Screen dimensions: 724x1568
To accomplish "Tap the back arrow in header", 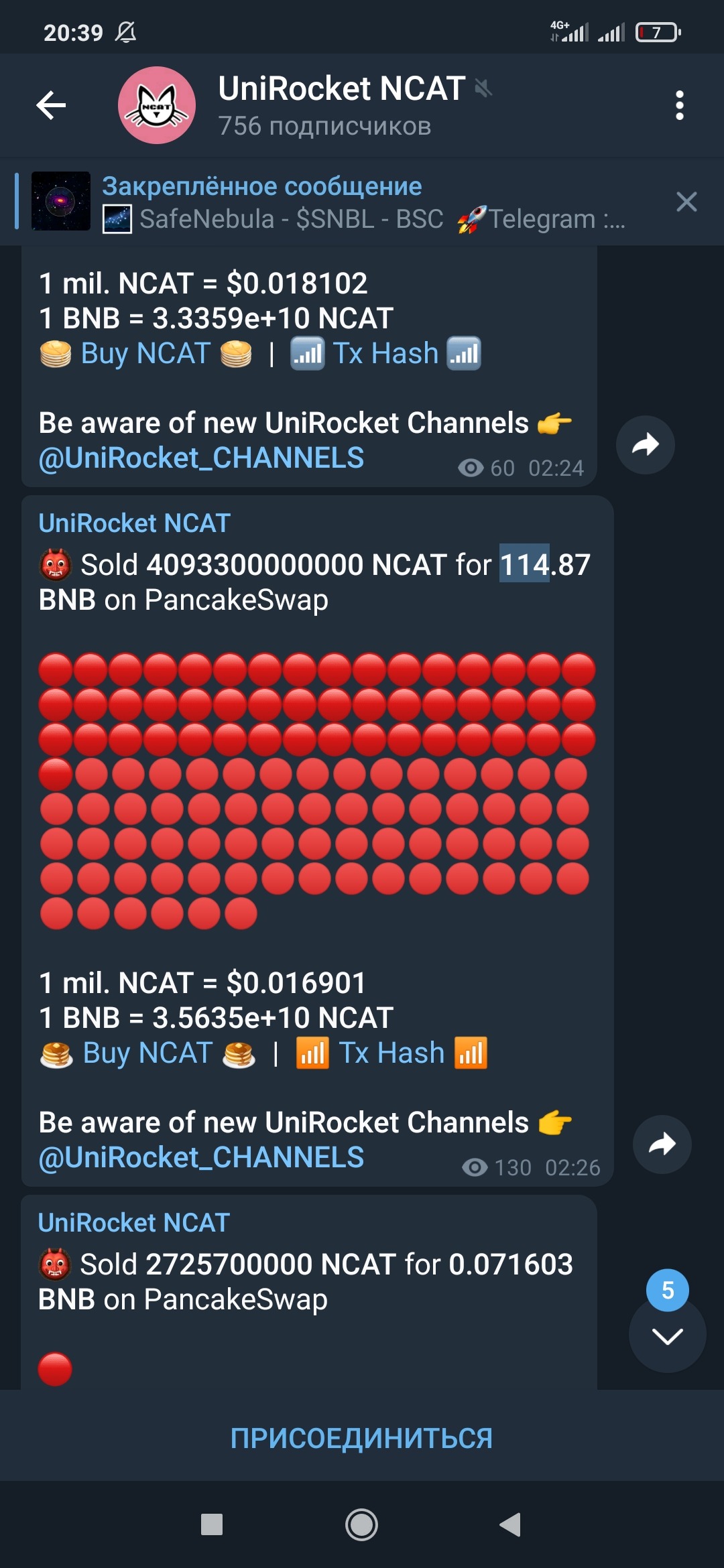I will tap(51, 105).
